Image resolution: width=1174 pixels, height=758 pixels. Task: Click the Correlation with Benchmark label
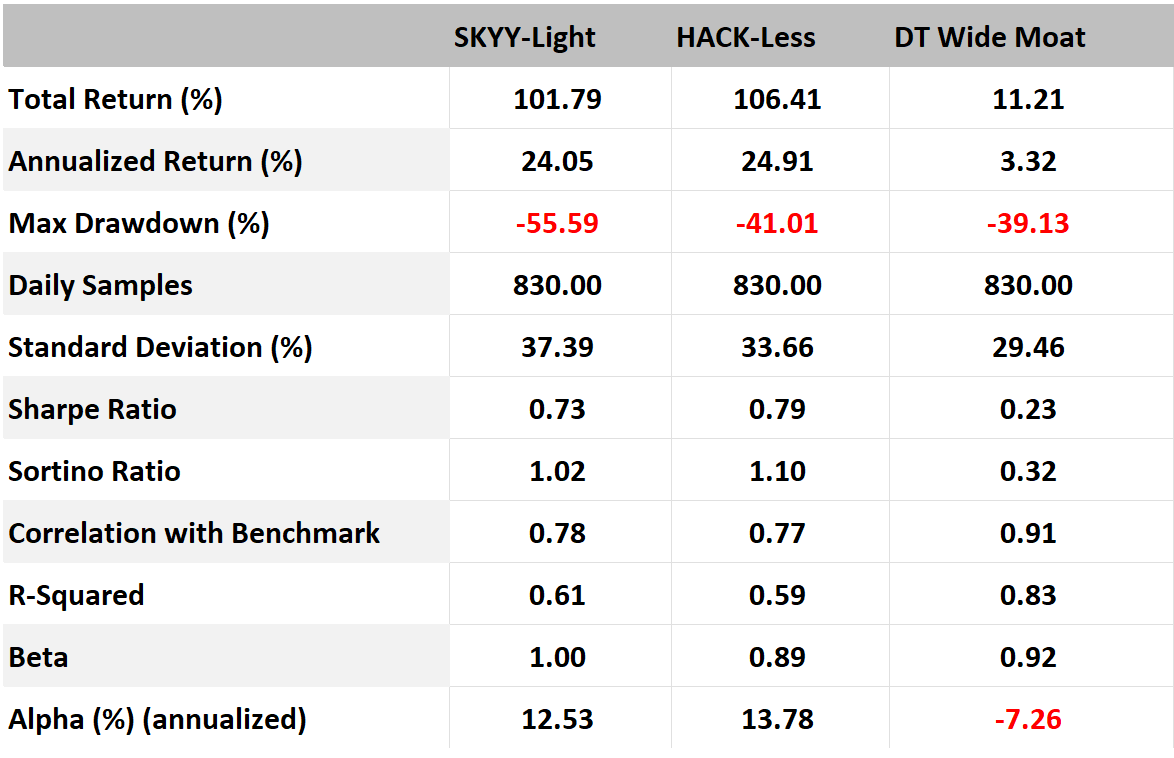pyautogui.click(x=194, y=534)
